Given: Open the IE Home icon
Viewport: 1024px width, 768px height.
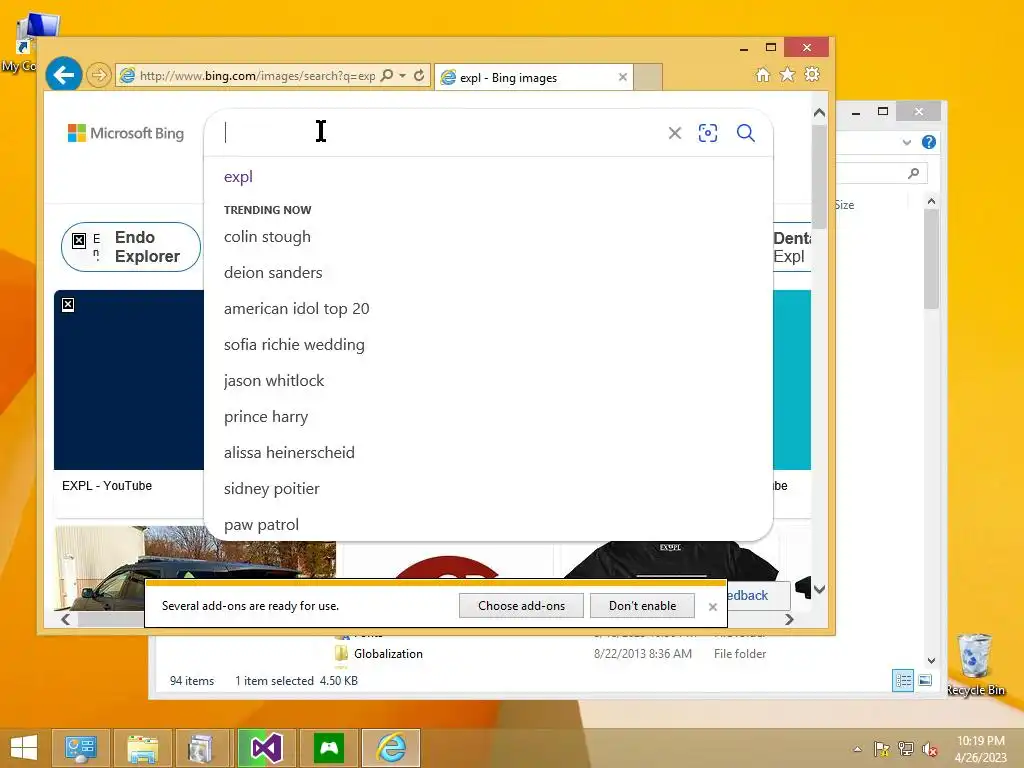Looking at the screenshot, I should (762, 74).
